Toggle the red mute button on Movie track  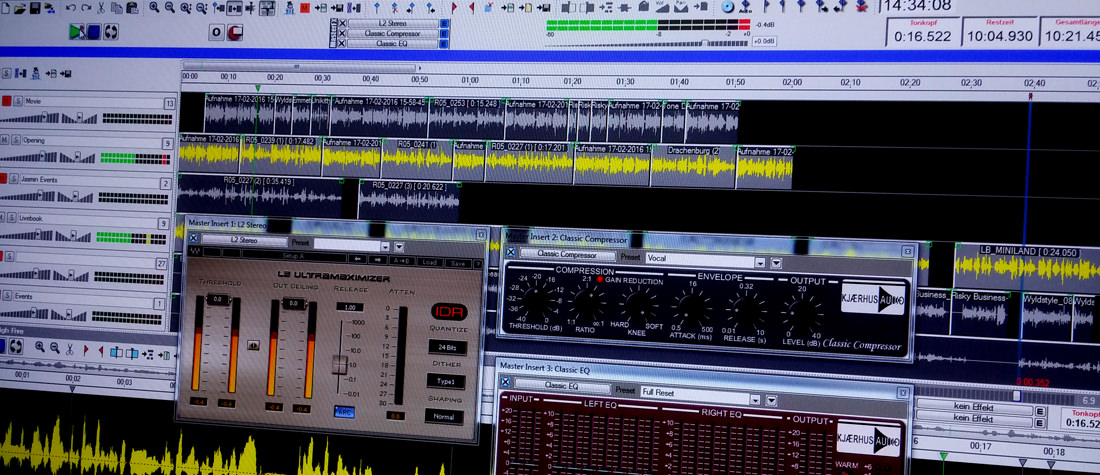(x=6, y=101)
